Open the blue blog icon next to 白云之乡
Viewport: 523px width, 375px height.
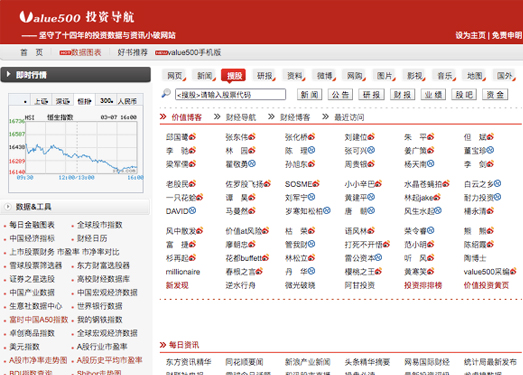497,184
